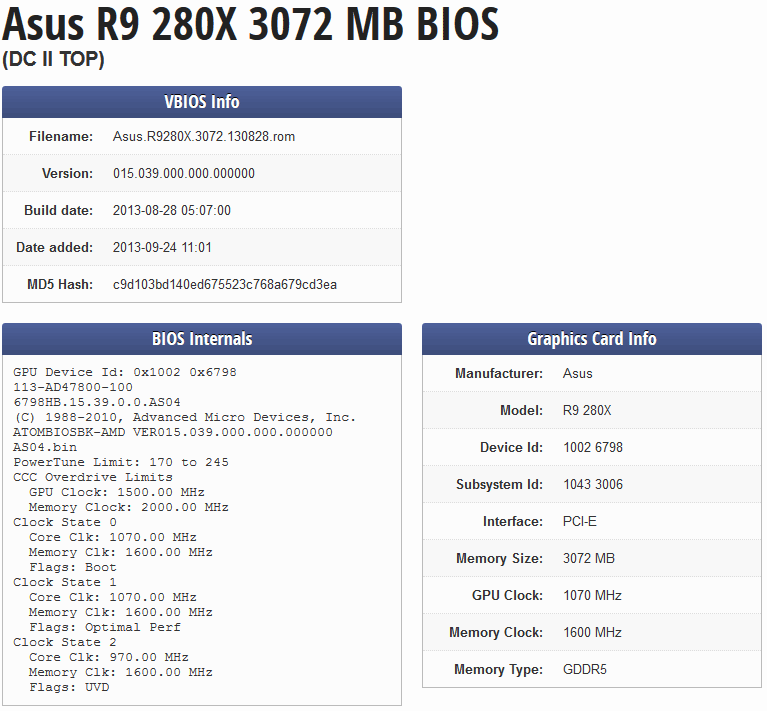Click the Memory Size value 3072 MB
Viewport: 767px width, 711px height.
[589, 559]
